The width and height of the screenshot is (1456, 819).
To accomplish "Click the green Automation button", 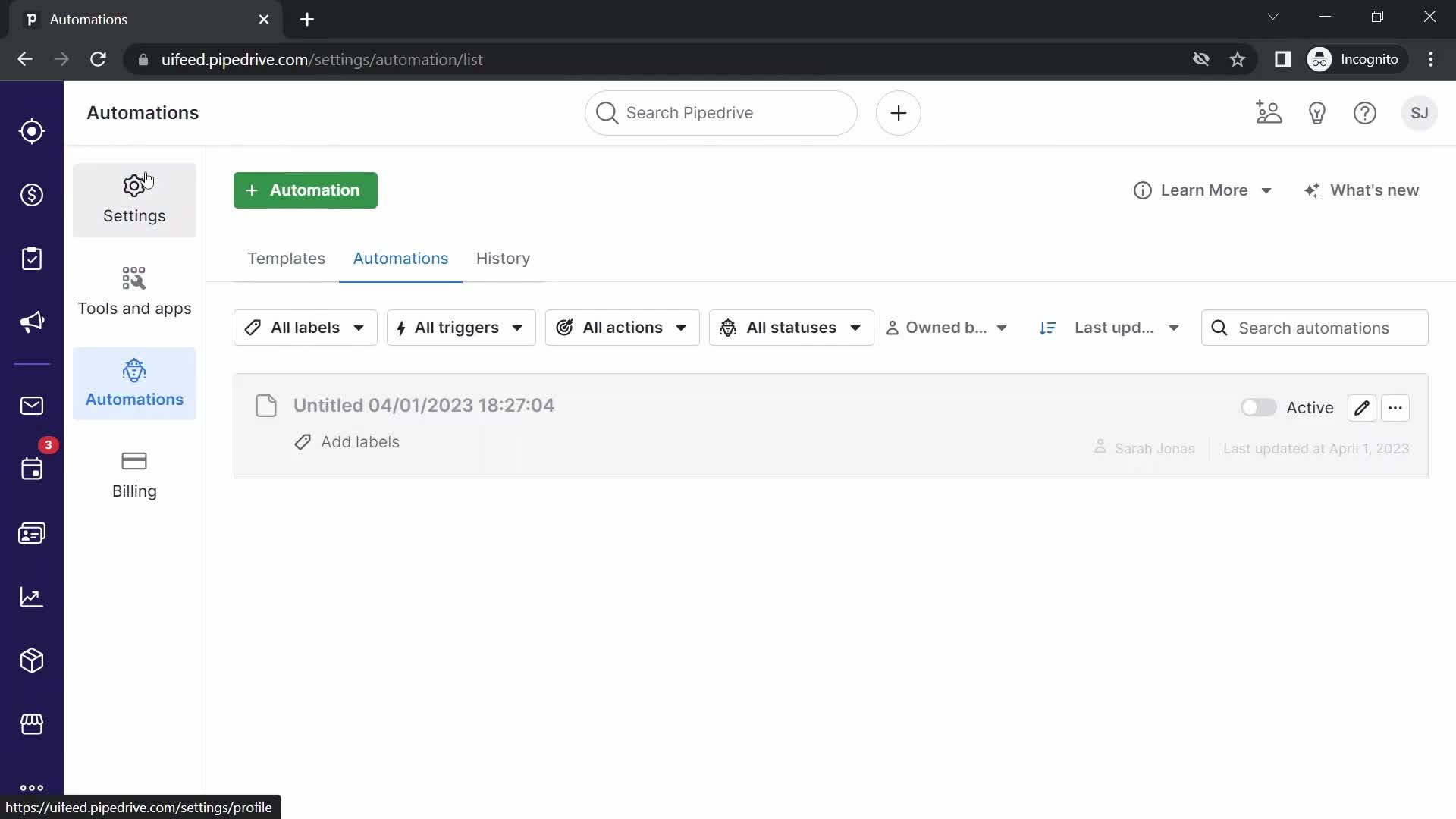I will coord(305,190).
